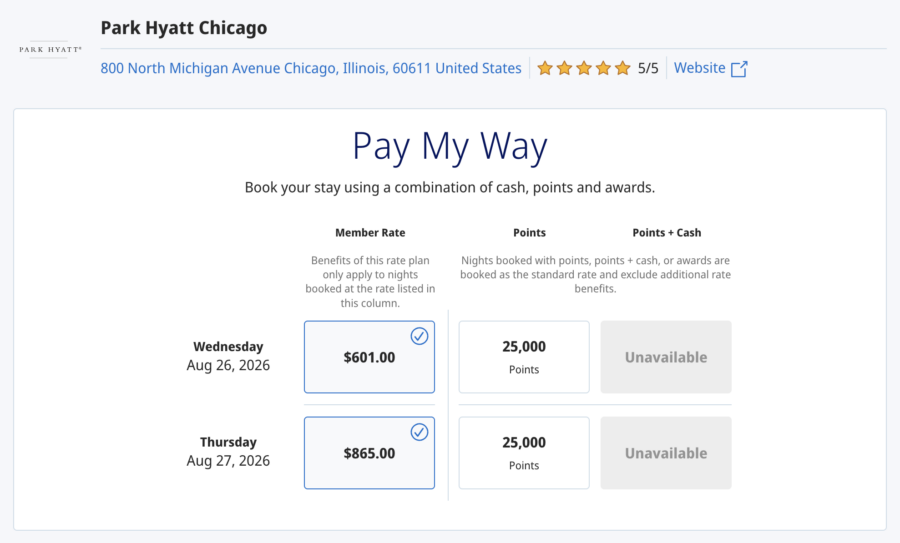This screenshot has width=900, height=543.
Task: Click the Unavailable Points + Cash for Wednesday
Action: (666, 357)
